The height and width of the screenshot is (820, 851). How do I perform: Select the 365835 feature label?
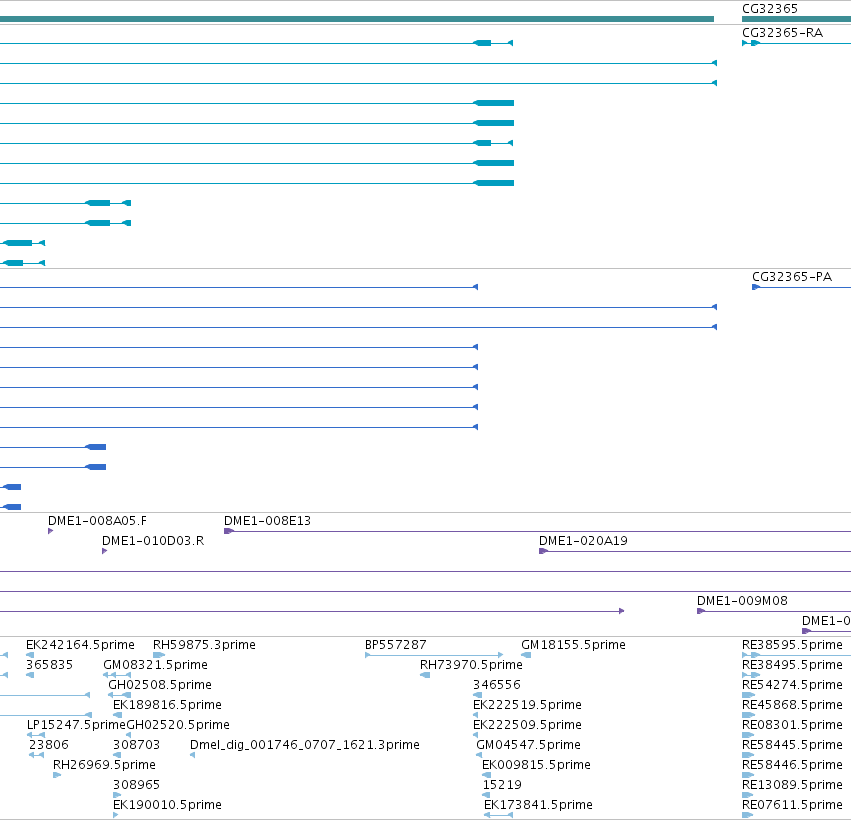(x=49, y=665)
